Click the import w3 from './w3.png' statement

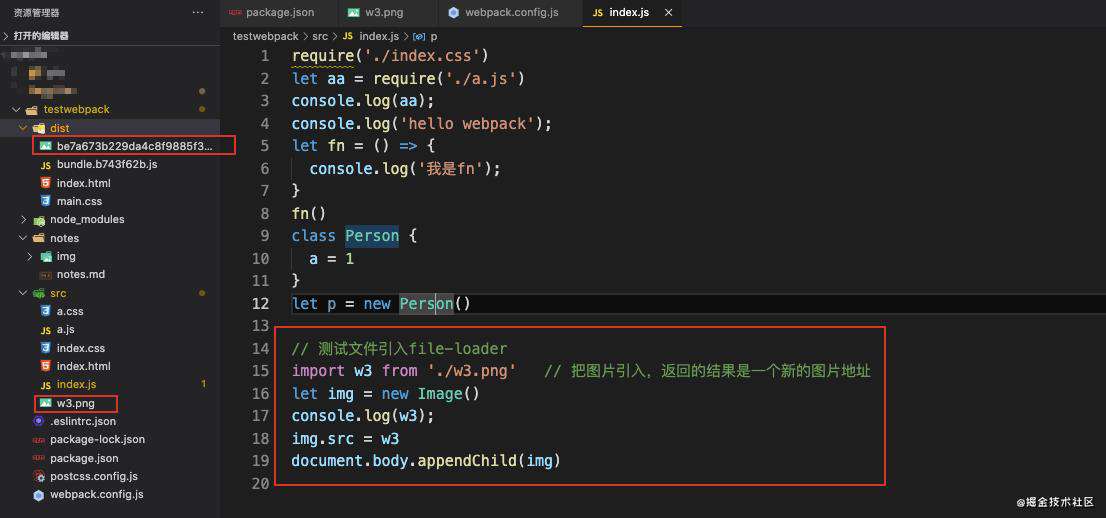[404, 371]
